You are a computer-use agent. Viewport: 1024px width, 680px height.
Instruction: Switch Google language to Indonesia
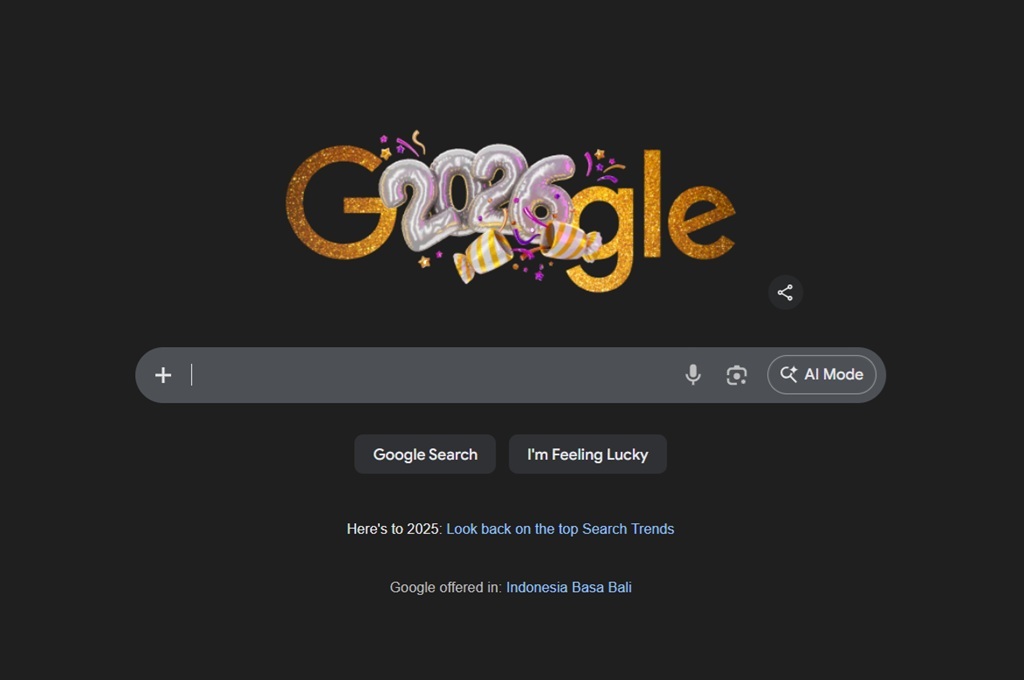(x=537, y=587)
